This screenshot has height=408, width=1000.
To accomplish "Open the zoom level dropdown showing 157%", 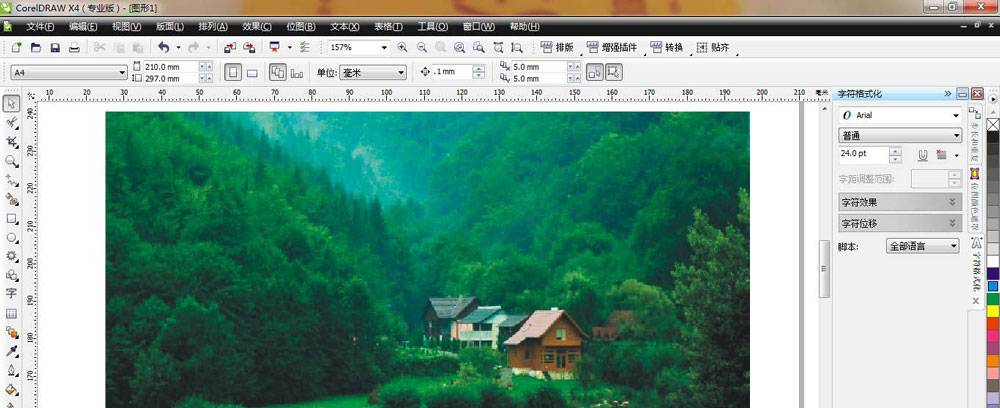I will 383,47.
